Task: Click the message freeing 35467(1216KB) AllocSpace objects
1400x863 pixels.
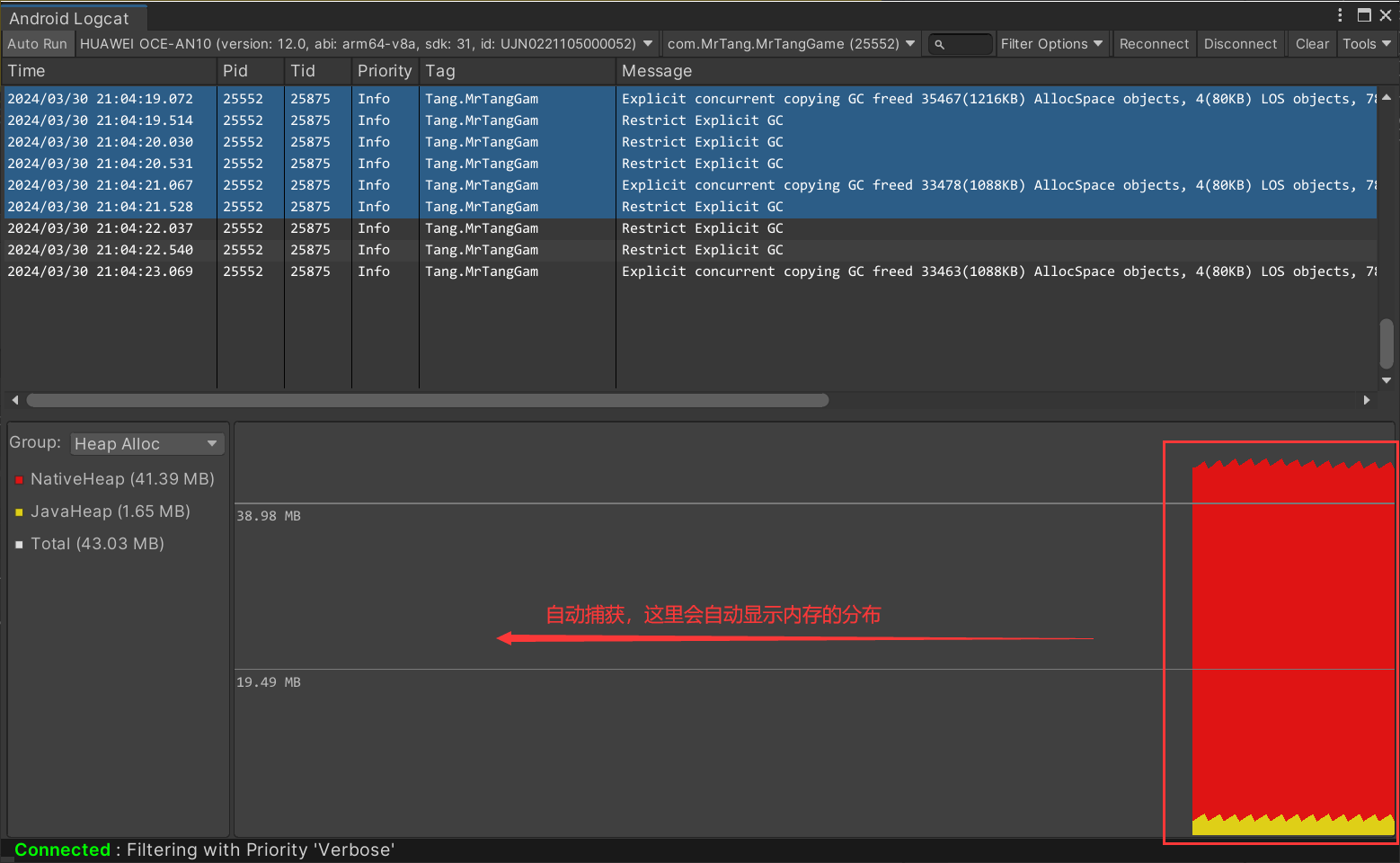Action: point(997,99)
